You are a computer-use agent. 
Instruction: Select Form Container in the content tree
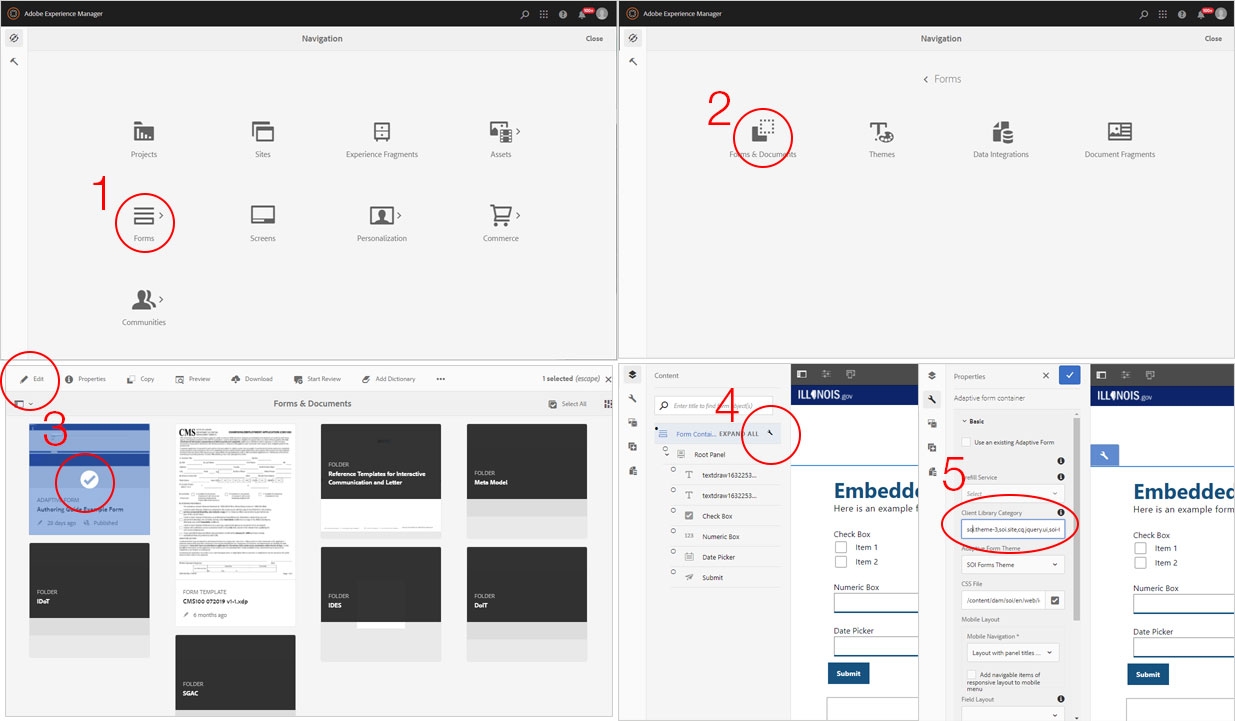(x=696, y=434)
